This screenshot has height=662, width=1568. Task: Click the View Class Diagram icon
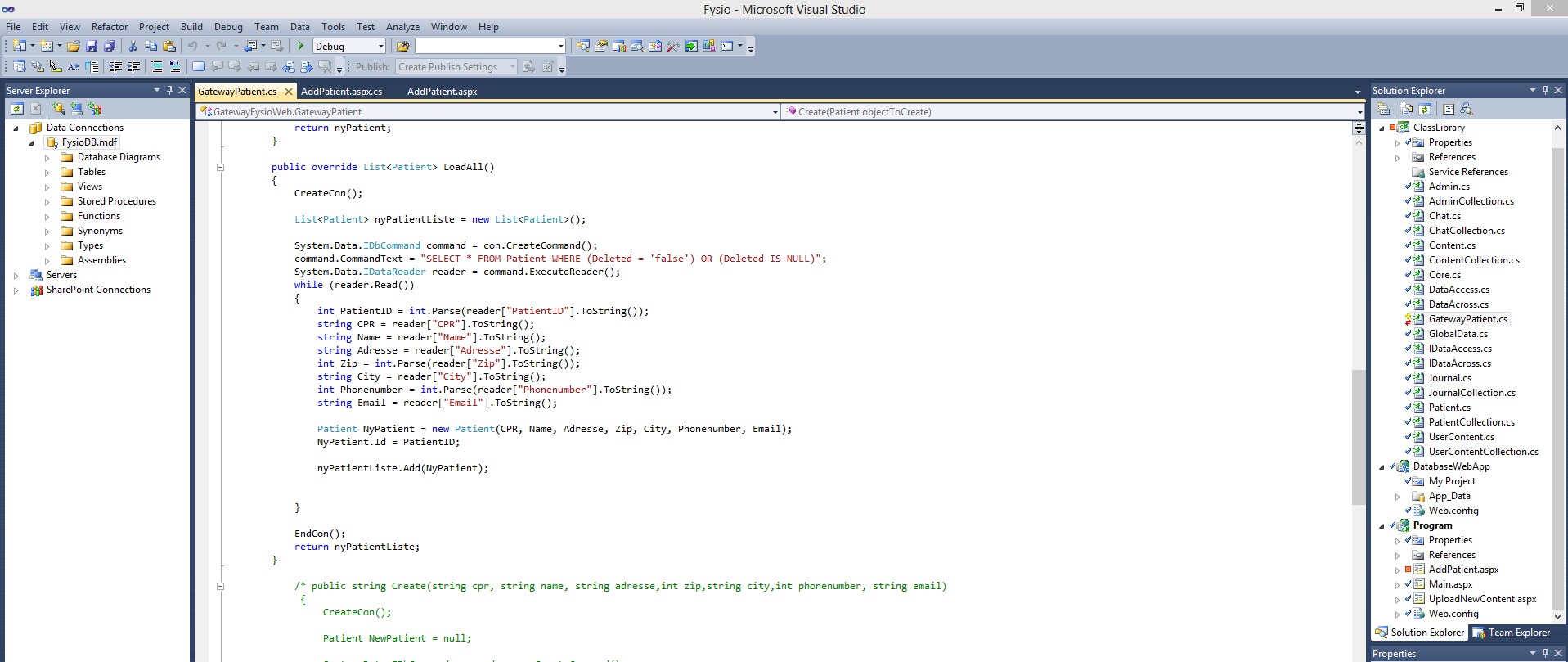coord(1467,109)
